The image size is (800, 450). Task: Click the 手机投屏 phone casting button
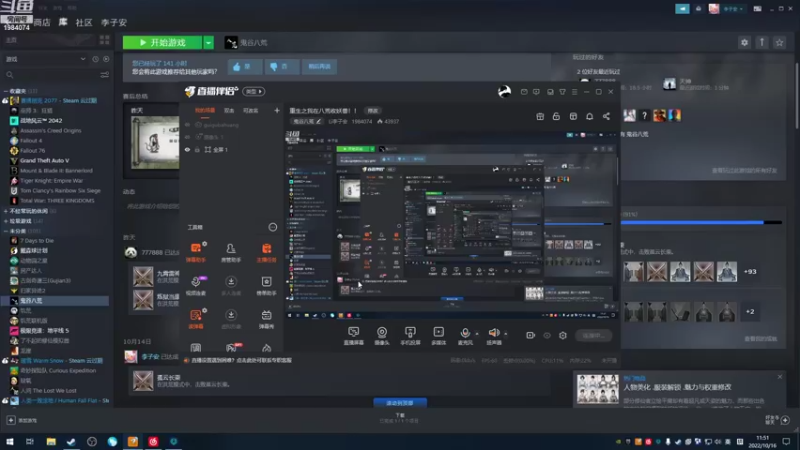[410, 336]
